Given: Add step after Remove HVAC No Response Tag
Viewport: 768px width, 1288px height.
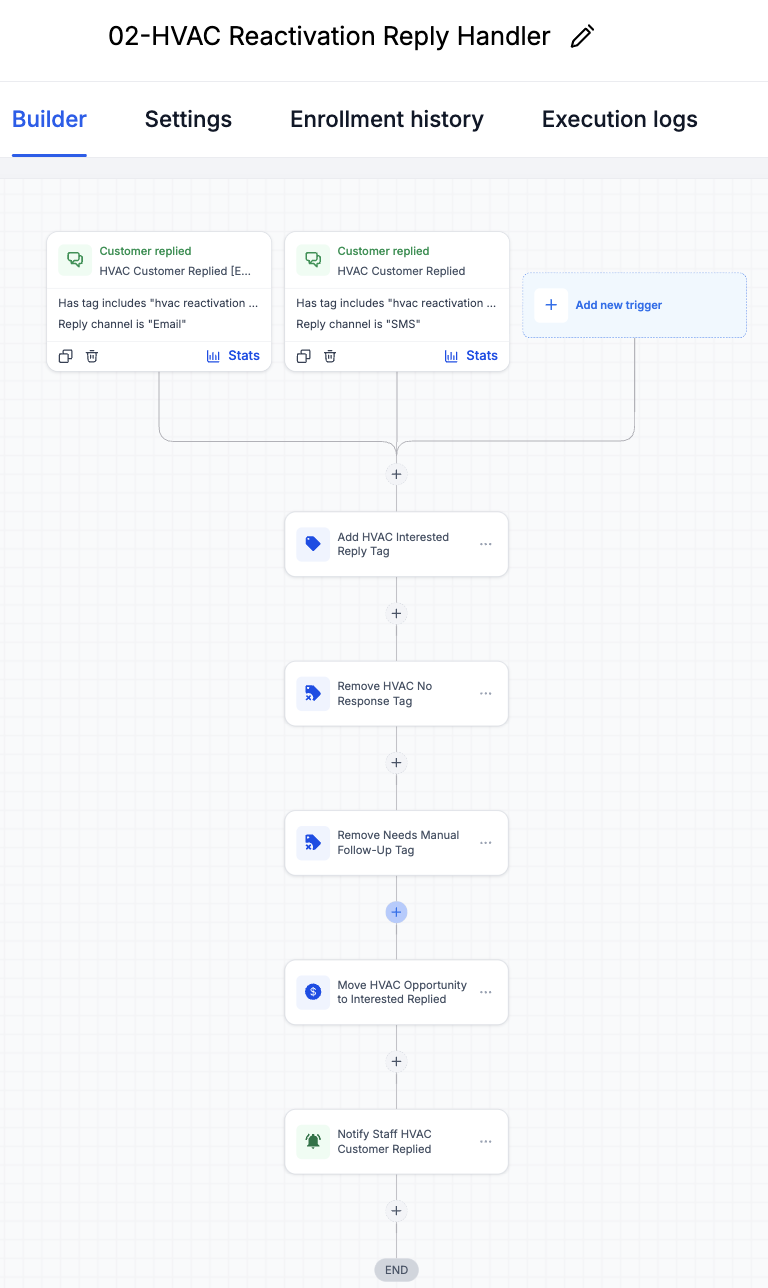Looking at the screenshot, I should [396, 763].
